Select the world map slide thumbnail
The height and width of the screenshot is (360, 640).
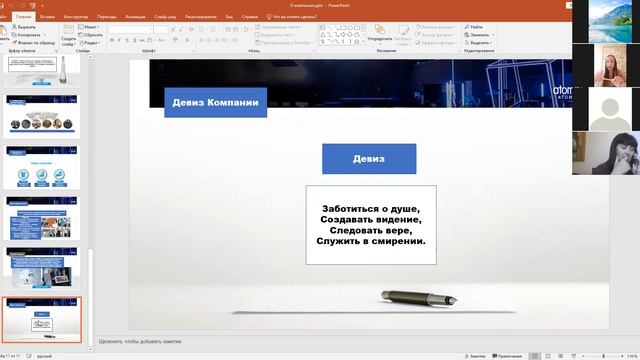click(42, 116)
